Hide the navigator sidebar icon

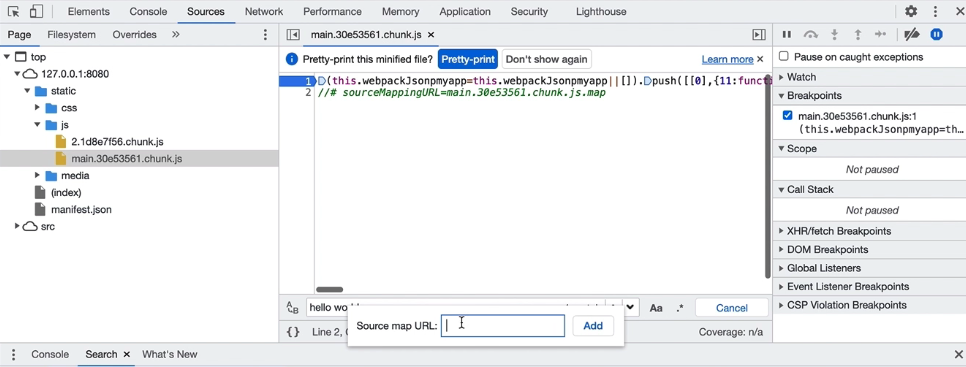pos(293,35)
